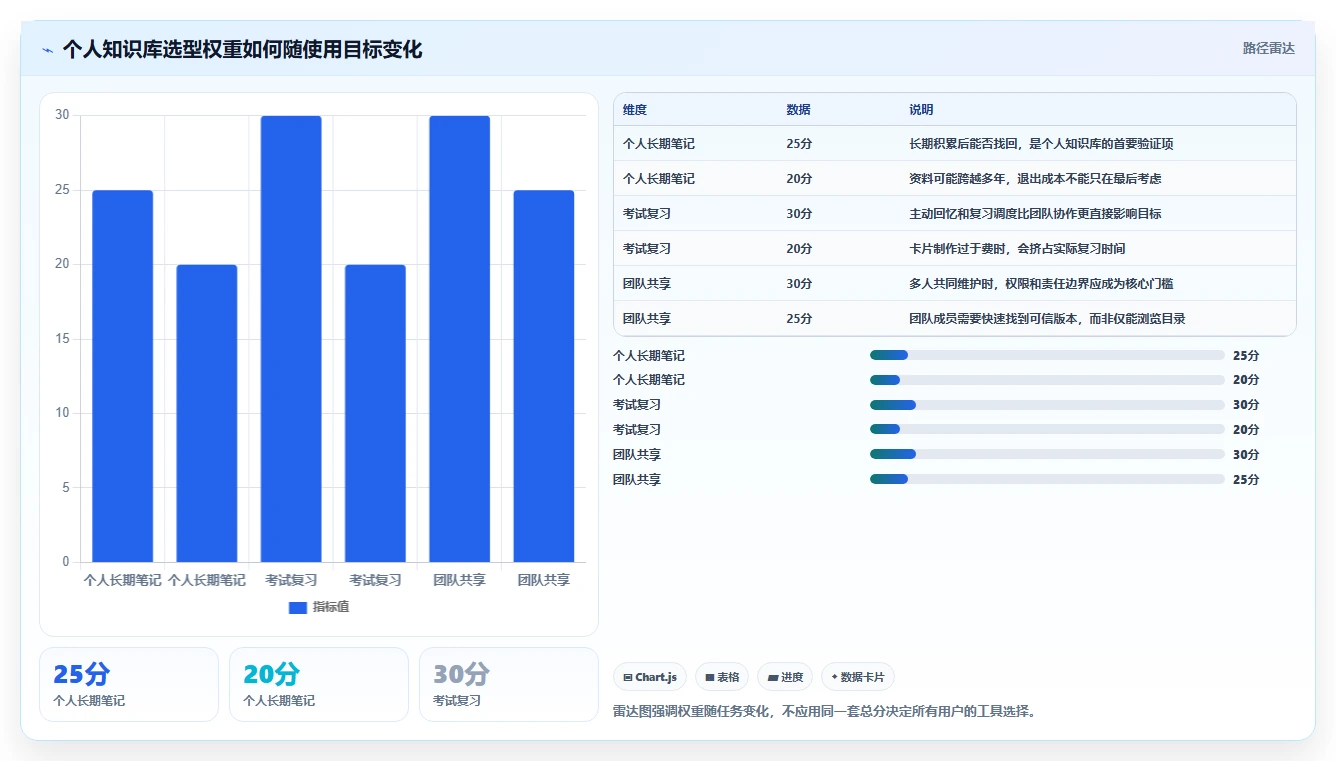Click the 团队共享 chart bar at value 25
The image size is (1336, 761).
pyautogui.click(x=544, y=376)
